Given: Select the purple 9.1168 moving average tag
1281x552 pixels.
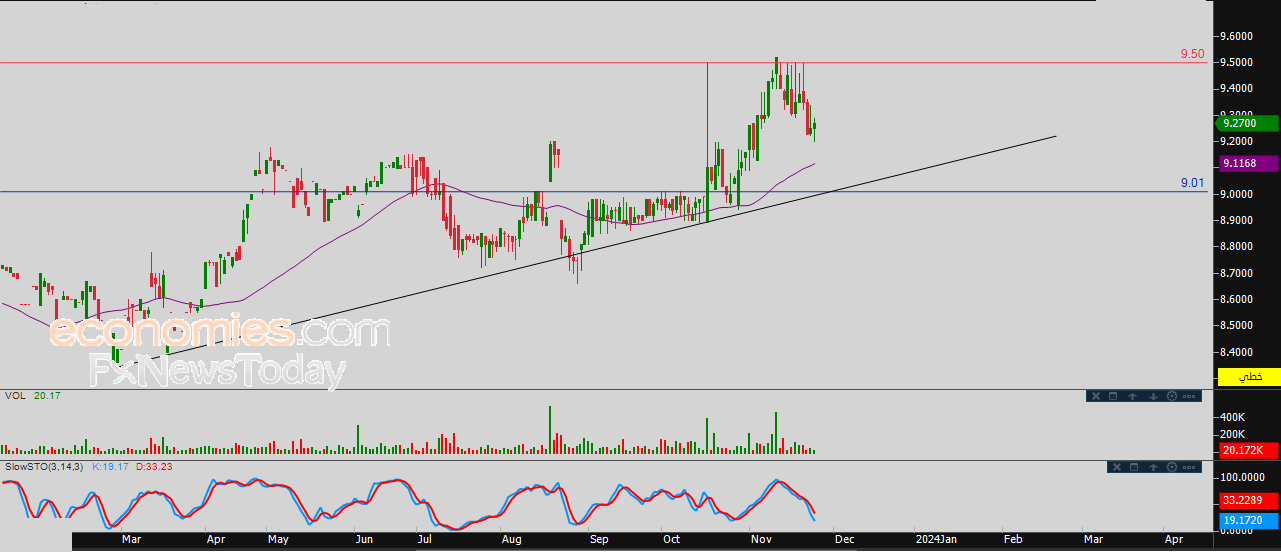Looking at the screenshot, I should tap(1248, 162).
